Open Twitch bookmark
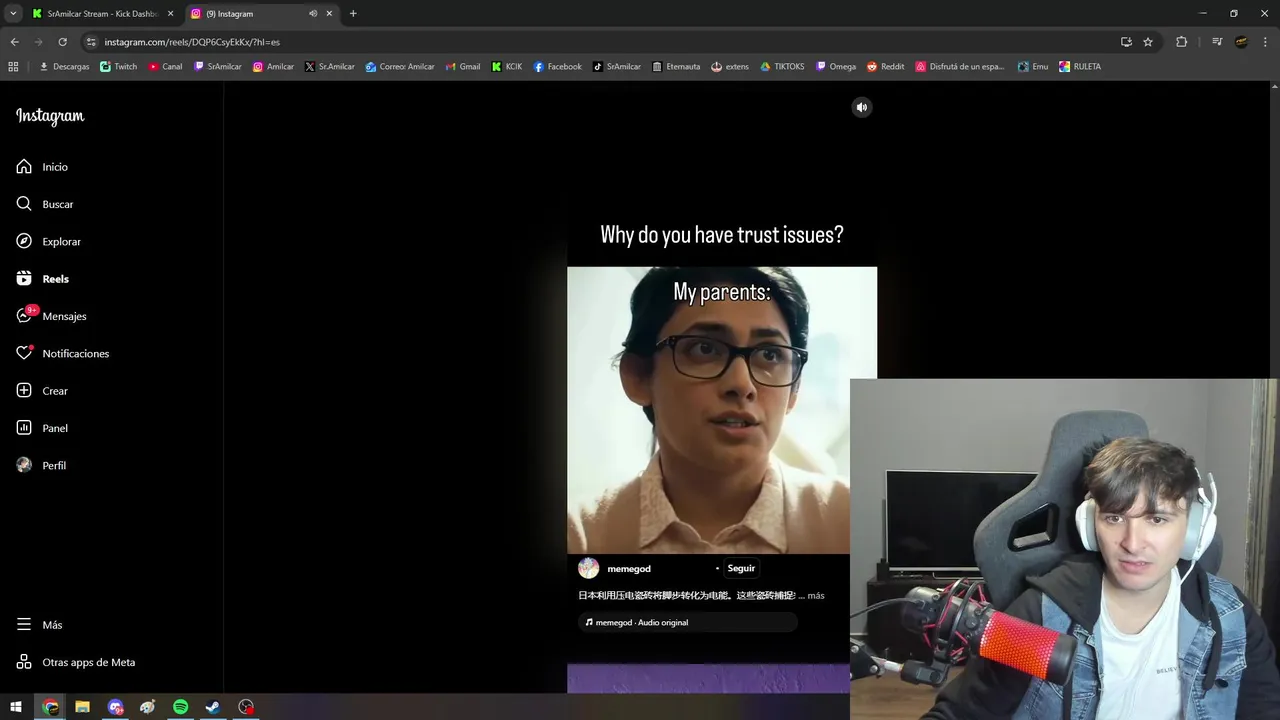The height and width of the screenshot is (720, 1280). [x=119, y=67]
